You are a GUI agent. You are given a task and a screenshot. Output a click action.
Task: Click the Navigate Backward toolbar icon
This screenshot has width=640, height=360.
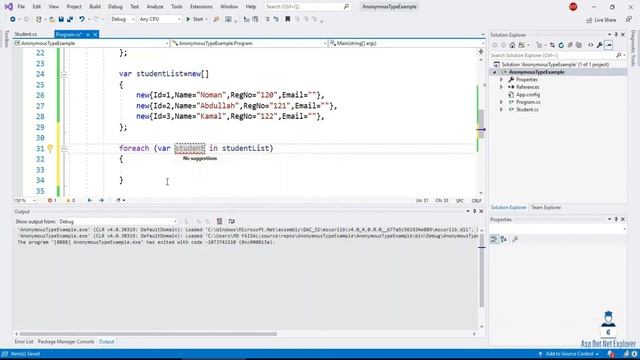click(x=13, y=19)
